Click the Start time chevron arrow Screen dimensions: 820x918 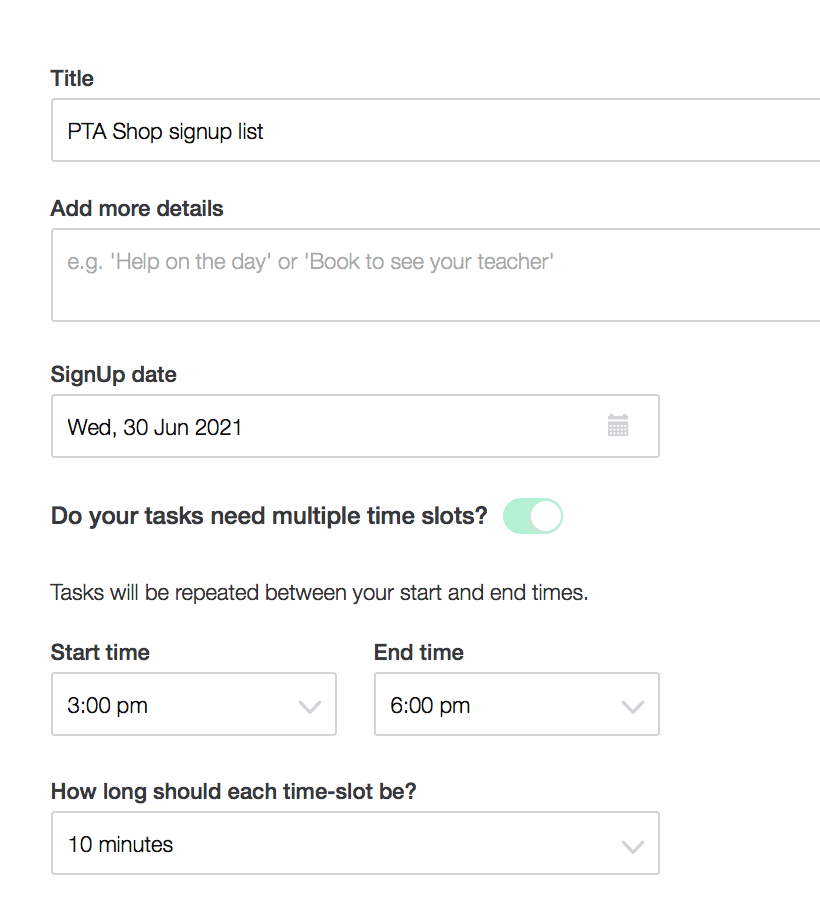(x=310, y=706)
